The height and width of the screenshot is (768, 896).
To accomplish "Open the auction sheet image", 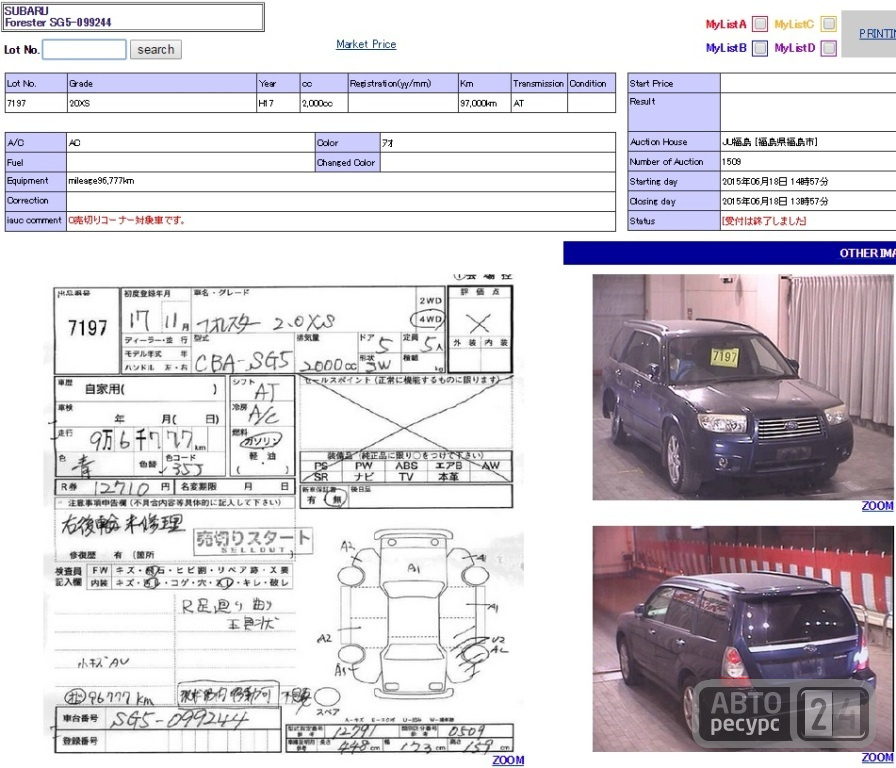I will coord(284,513).
